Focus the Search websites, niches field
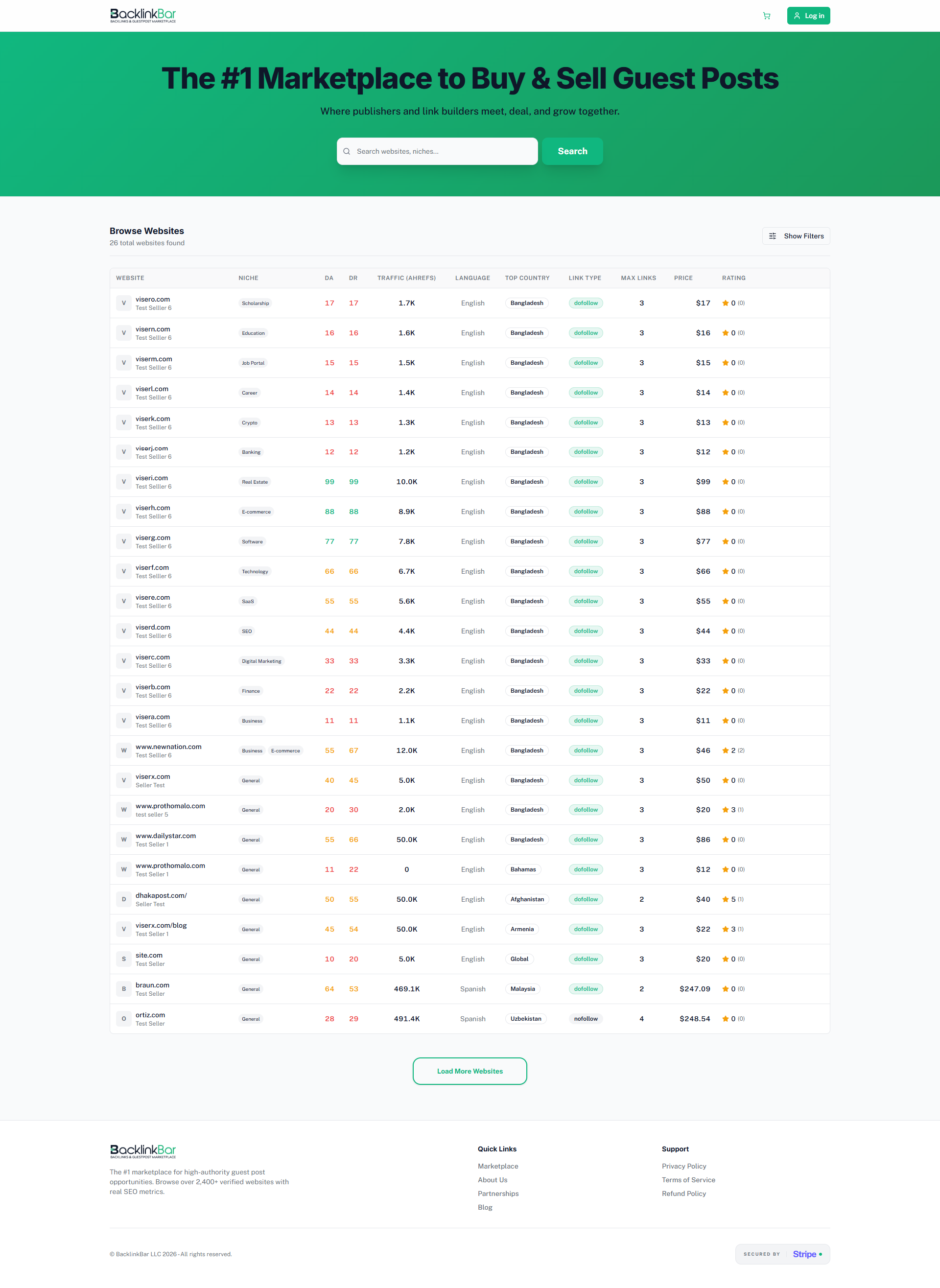This screenshot has height=1288, width=940. coord(437,151)
